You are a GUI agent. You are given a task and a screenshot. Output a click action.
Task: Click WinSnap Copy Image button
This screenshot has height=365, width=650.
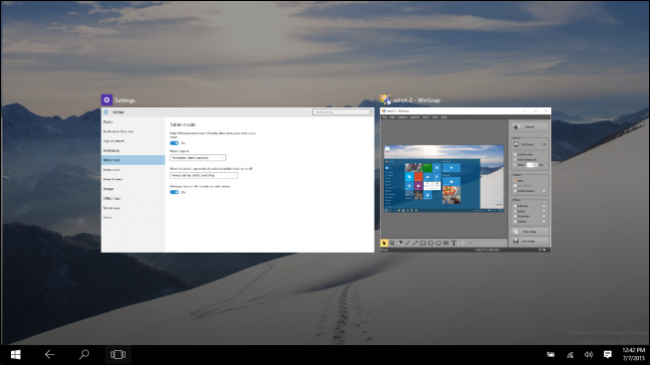point(530,231)
